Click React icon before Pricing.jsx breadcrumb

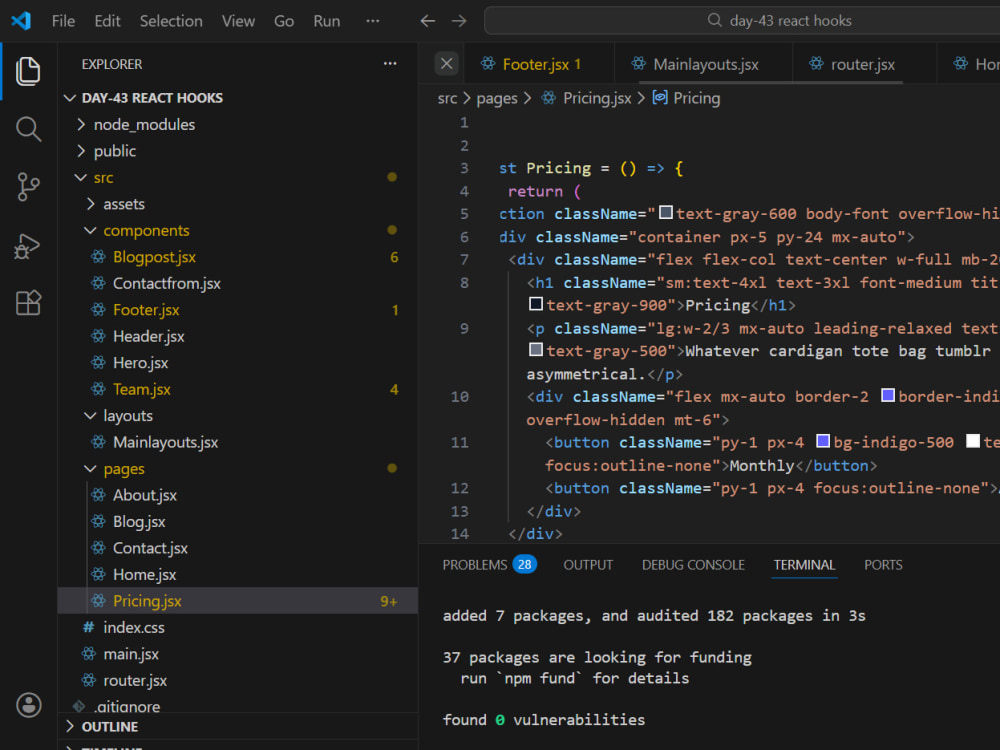point(548,98)
